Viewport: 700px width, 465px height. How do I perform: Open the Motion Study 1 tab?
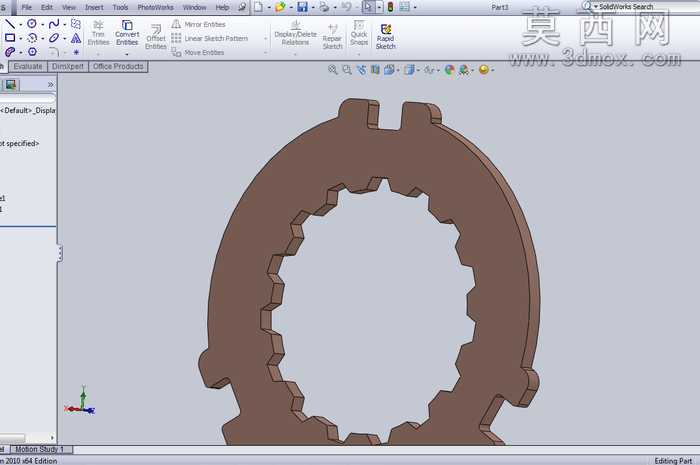point(39,449)
